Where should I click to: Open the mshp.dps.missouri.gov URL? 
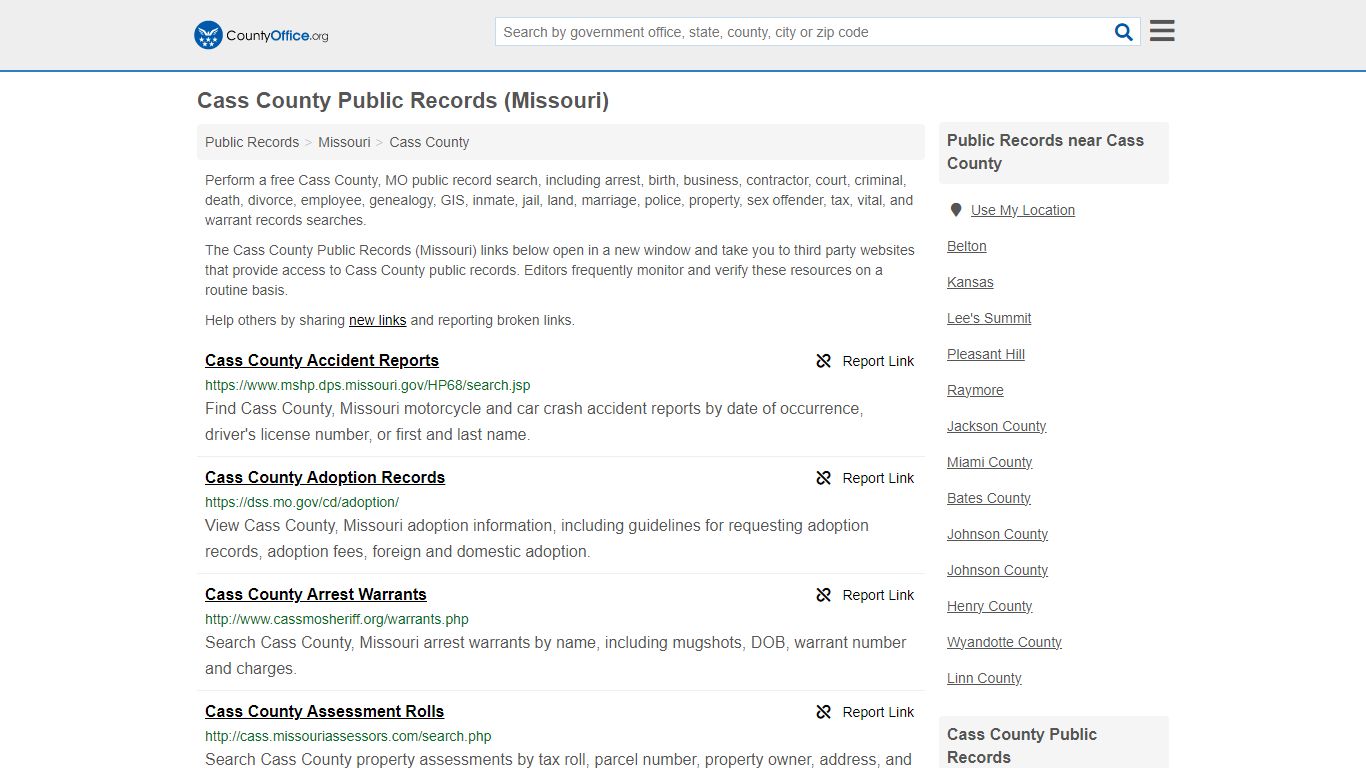pos(368,385)
